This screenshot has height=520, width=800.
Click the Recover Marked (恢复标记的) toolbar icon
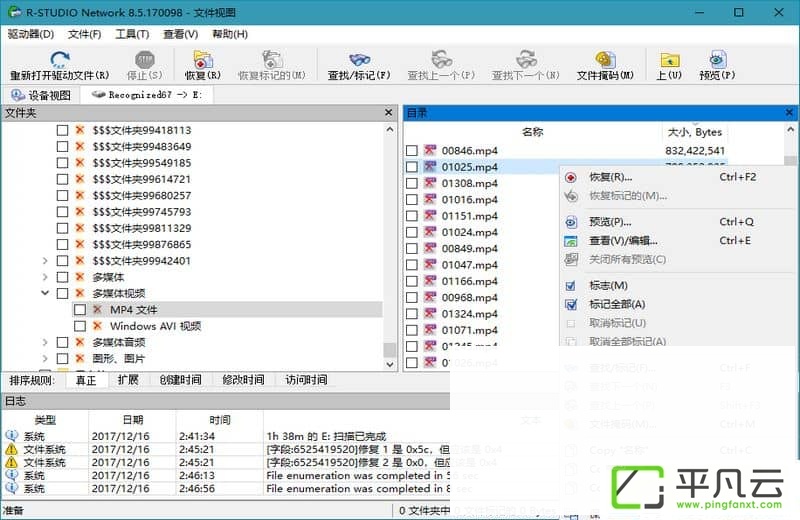click(272, 59)
